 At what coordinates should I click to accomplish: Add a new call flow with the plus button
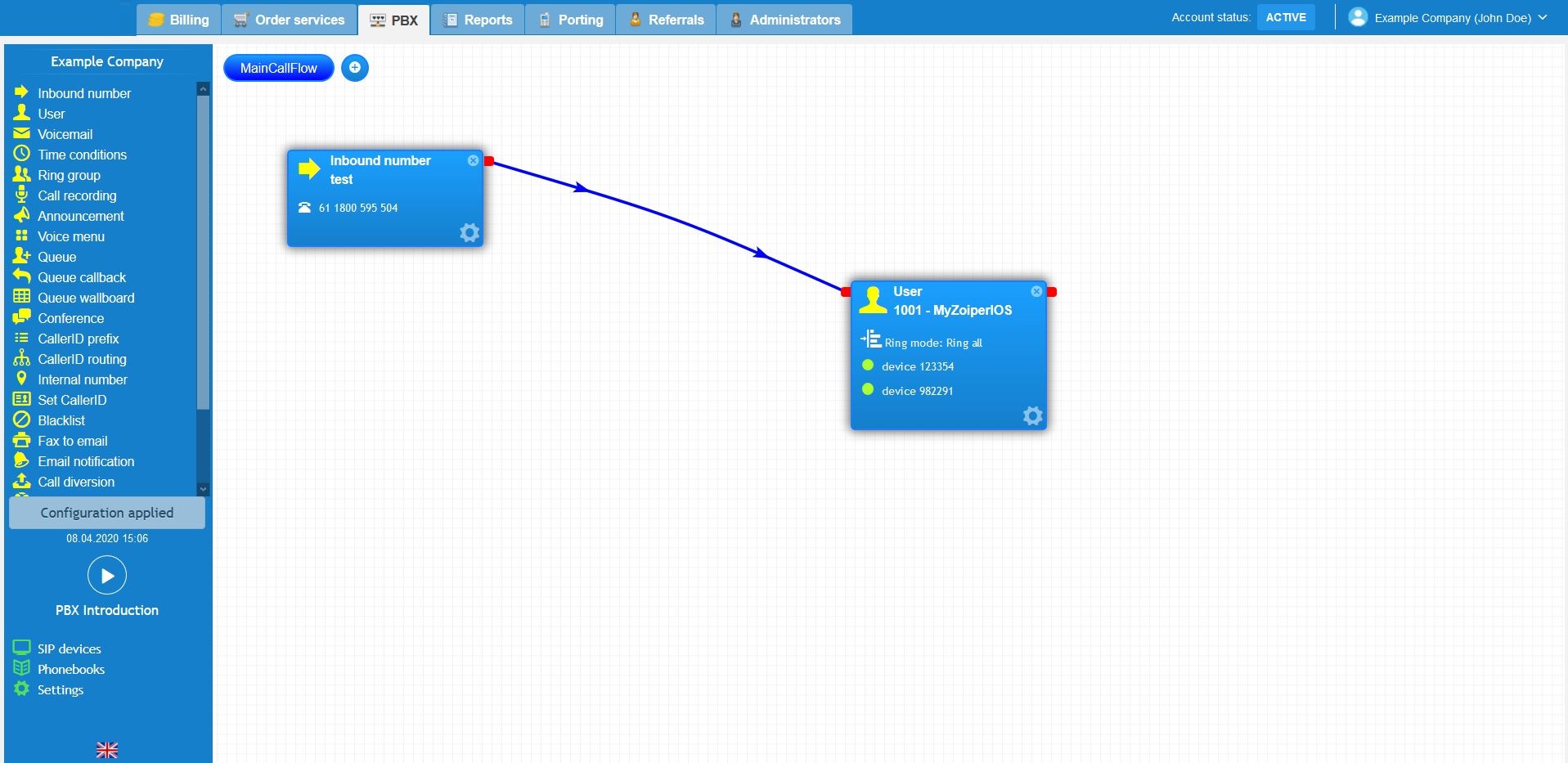355,68
